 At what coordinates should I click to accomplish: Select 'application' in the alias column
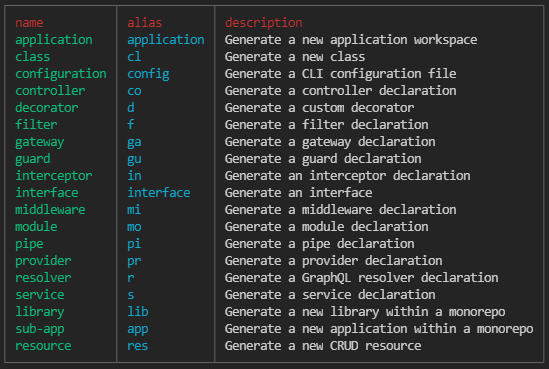(166, 40)
